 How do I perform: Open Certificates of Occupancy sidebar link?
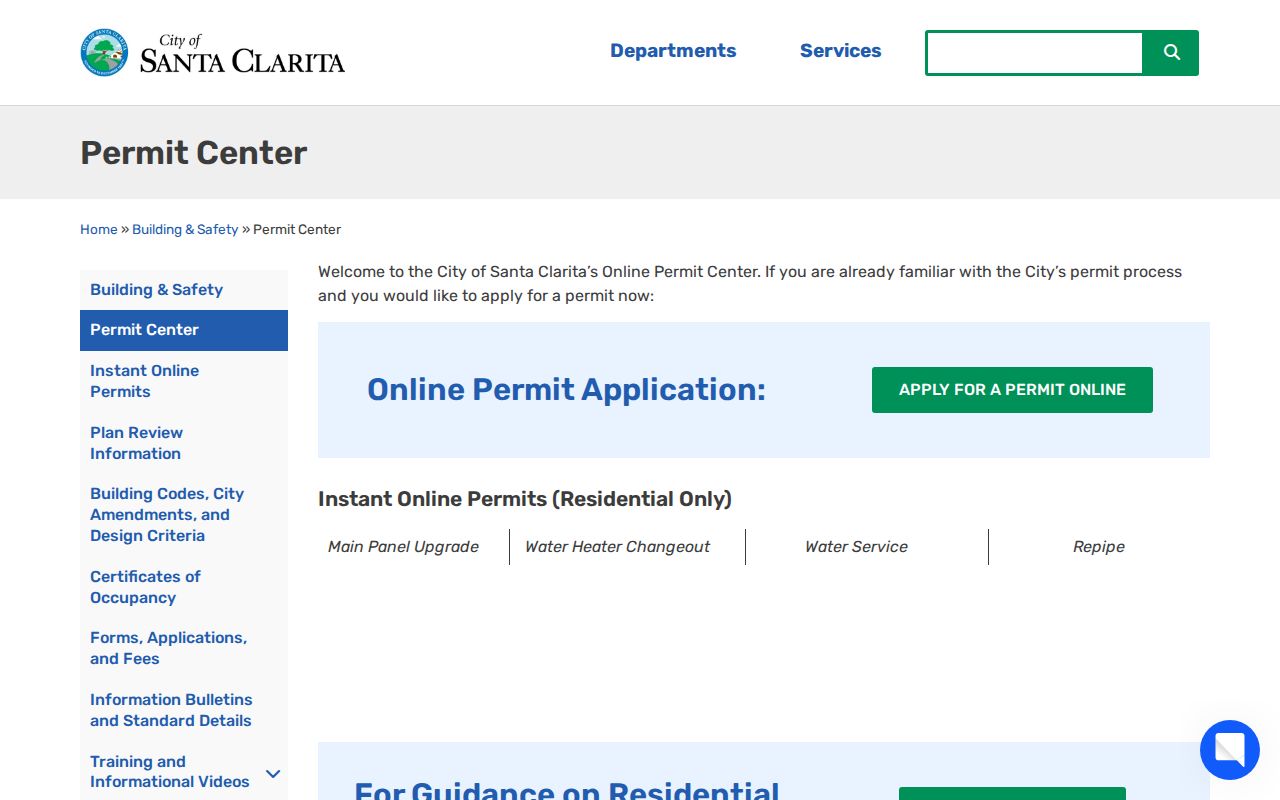point(184,587)
